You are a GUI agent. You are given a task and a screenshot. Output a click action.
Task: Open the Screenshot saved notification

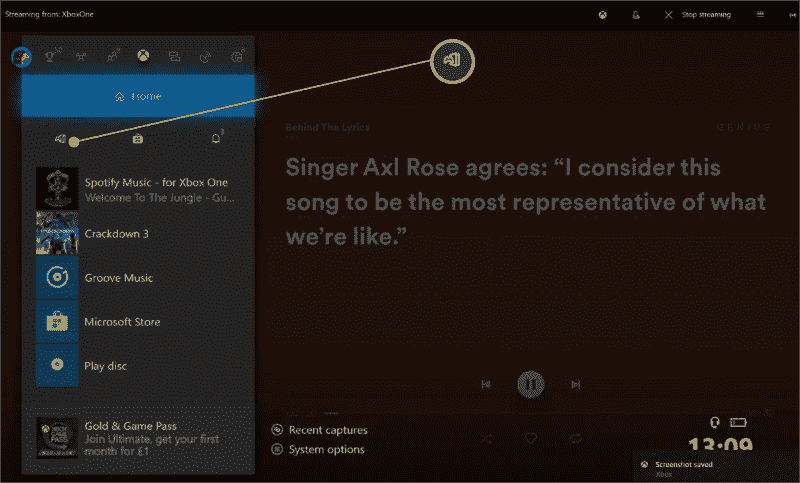coord(717,468)
